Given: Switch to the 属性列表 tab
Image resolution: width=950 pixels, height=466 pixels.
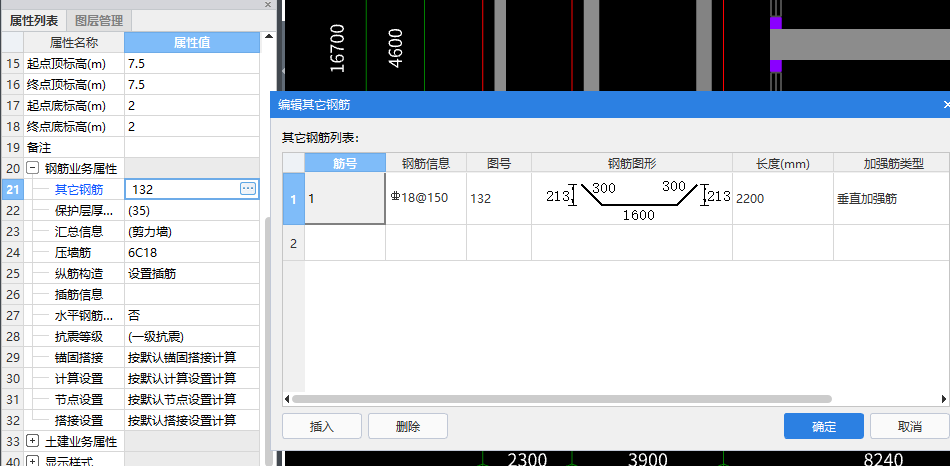Looking at the screenshot, I should tap(34, 21).
